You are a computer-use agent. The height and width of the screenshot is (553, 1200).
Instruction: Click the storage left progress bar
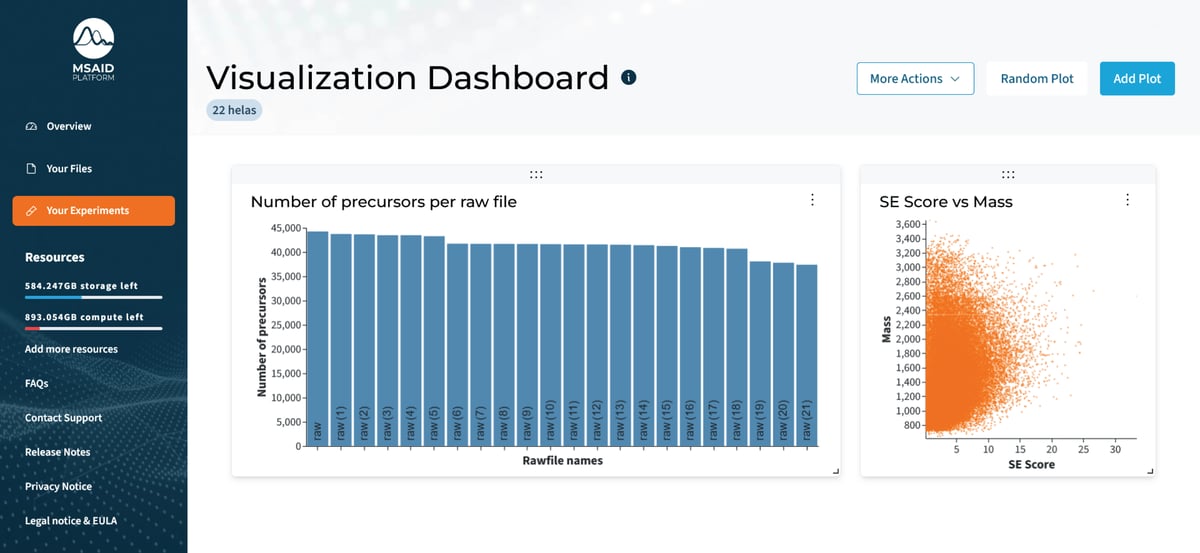click(93, 297)
